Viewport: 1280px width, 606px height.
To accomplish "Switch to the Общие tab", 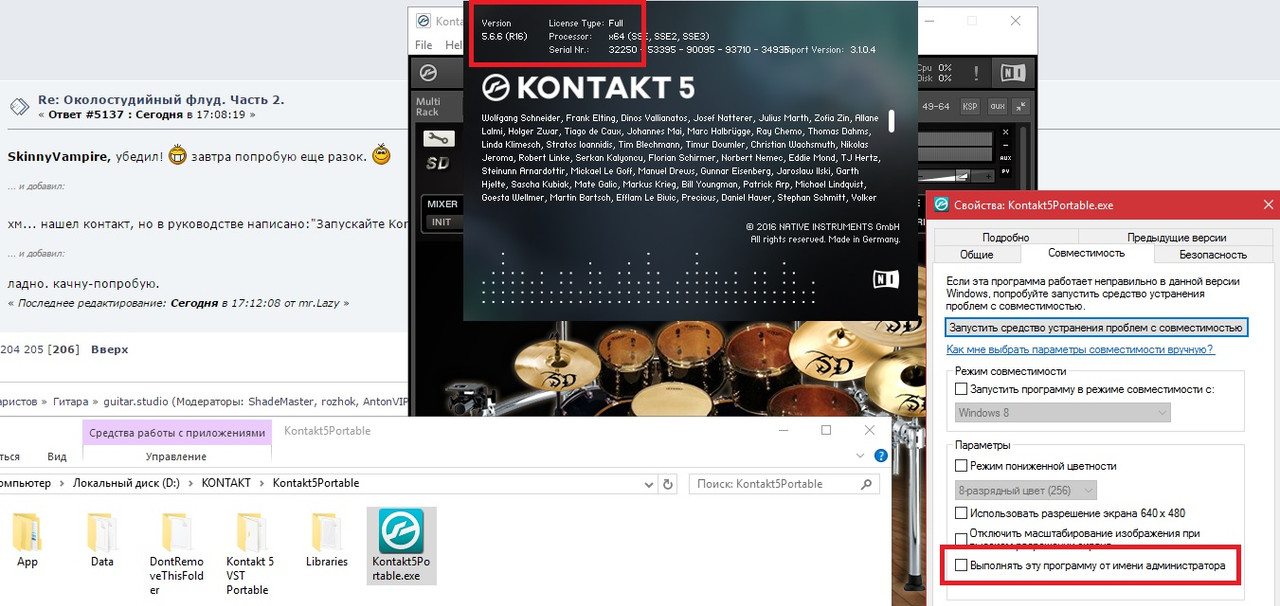I will coord(977,255).
